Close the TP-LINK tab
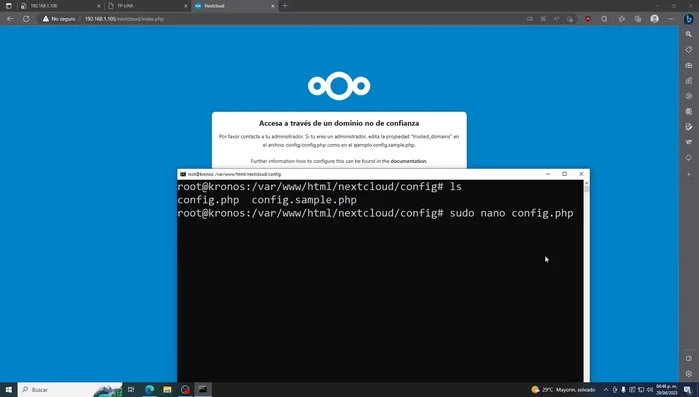 coord(185,6)
